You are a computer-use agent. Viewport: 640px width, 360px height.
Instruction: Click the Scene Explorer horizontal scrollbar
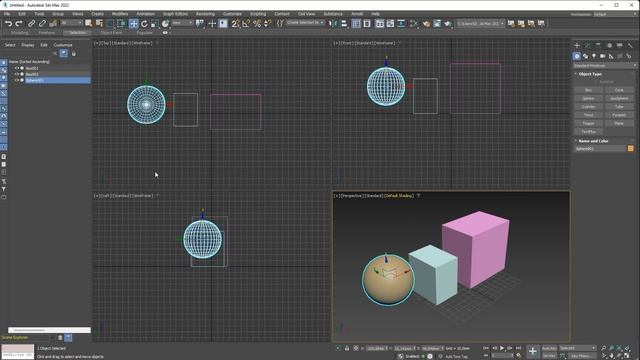pyautogui.click(x=49, y=330)
